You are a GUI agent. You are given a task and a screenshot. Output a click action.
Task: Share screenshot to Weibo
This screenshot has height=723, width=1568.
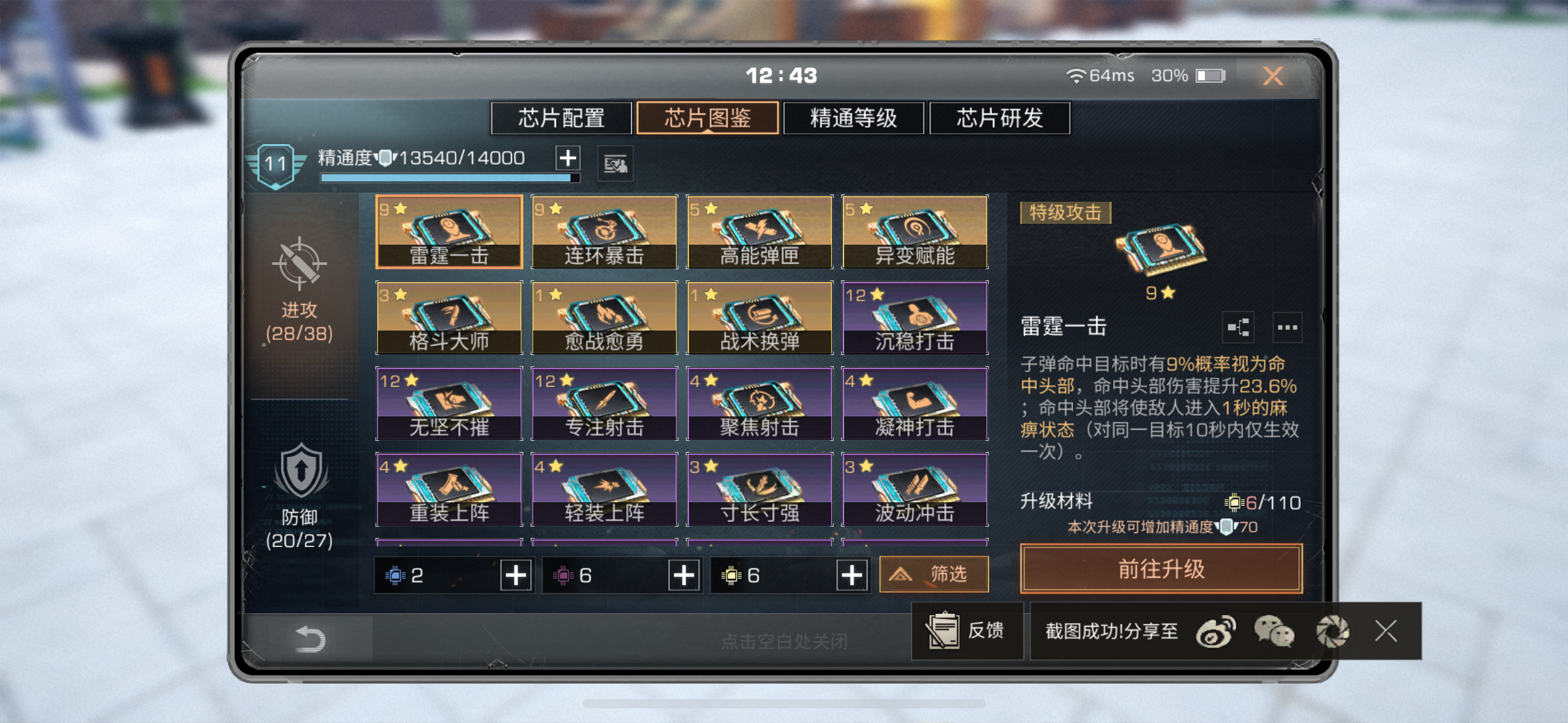(1216, 631)
